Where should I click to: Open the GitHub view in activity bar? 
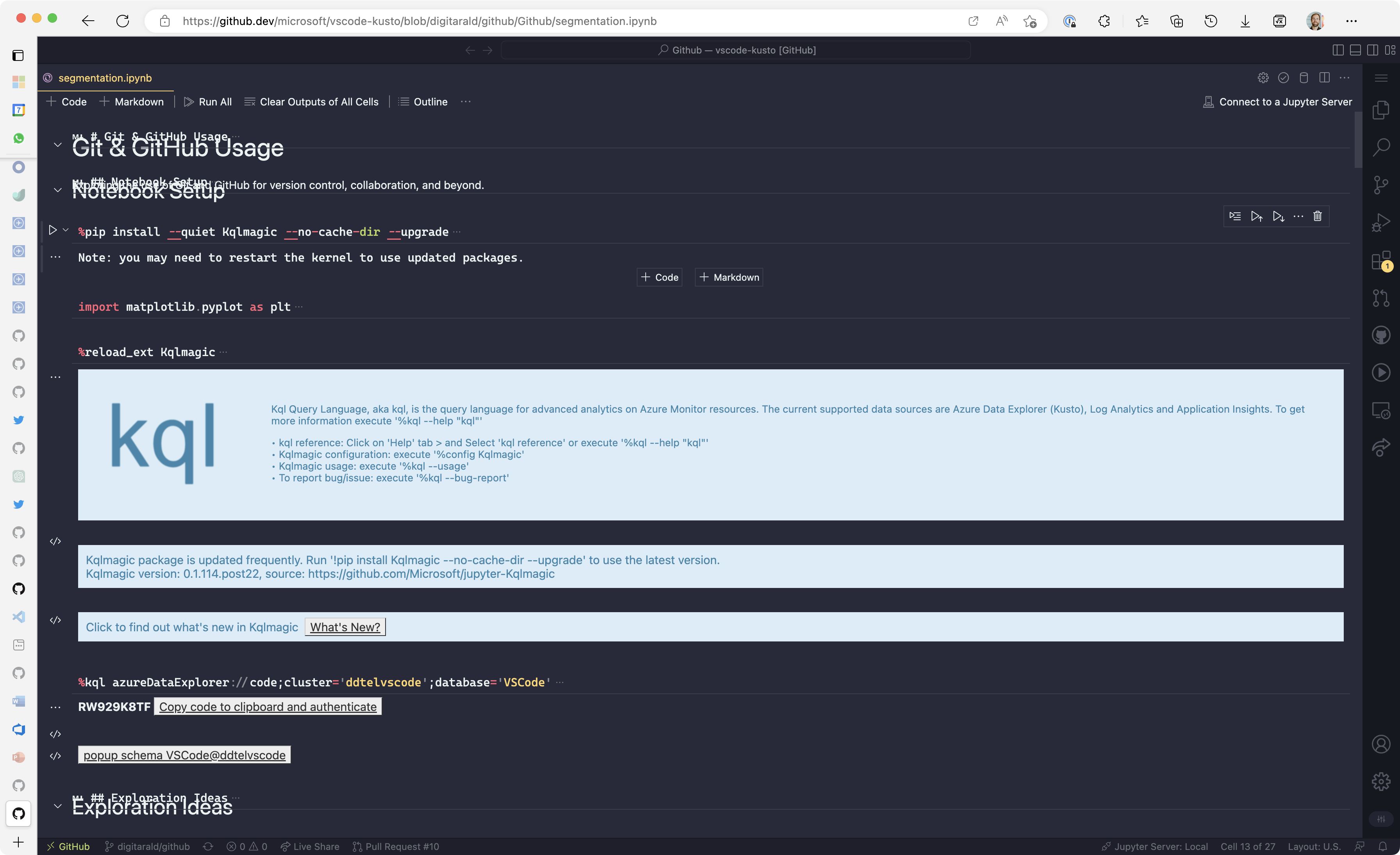(1381, 335)
